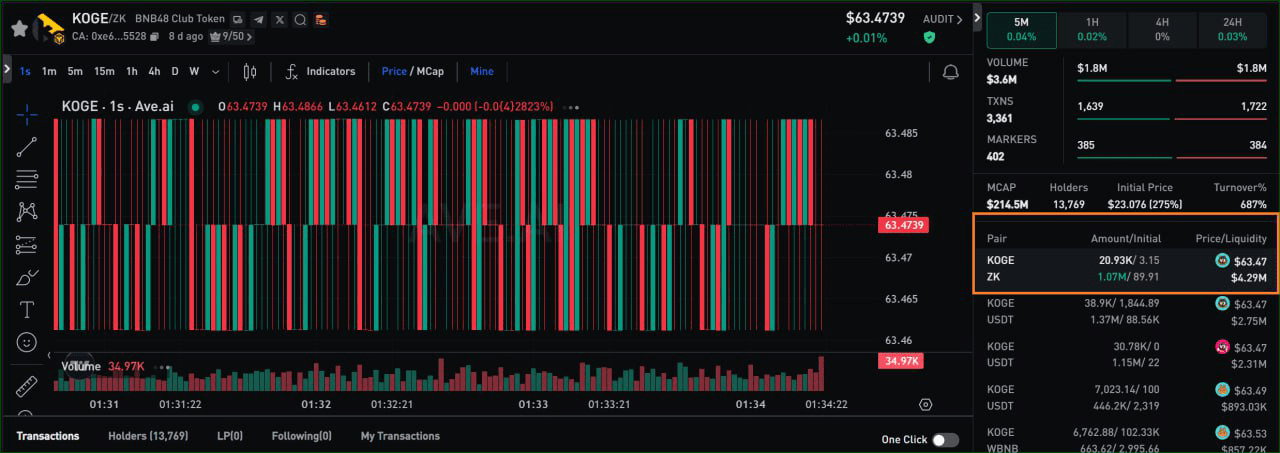Switch chart to Price view
Screen dimensions: 1280x453
394,71
